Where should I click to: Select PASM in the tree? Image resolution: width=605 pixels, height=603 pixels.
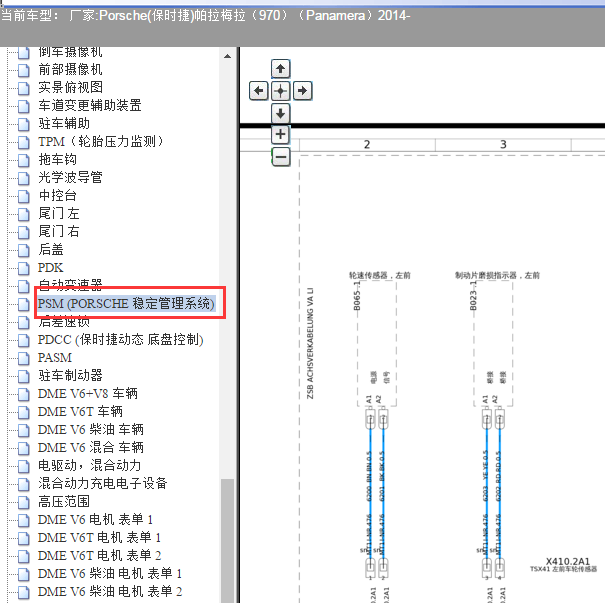(55, 358)
